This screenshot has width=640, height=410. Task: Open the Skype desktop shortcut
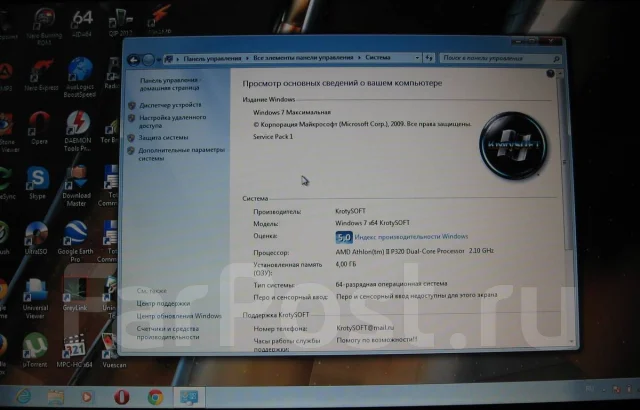pyautogui.click(x=38, y=183)
